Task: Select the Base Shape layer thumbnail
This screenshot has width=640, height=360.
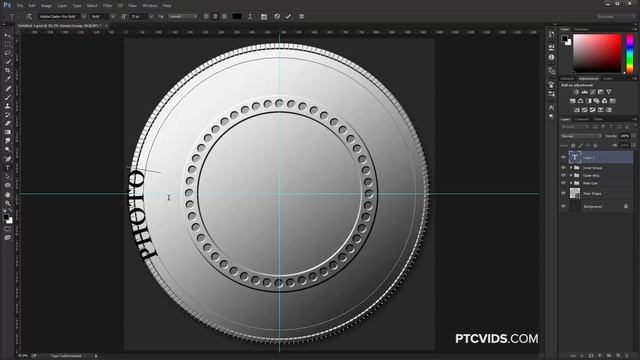Action: (x=575, y=193)
